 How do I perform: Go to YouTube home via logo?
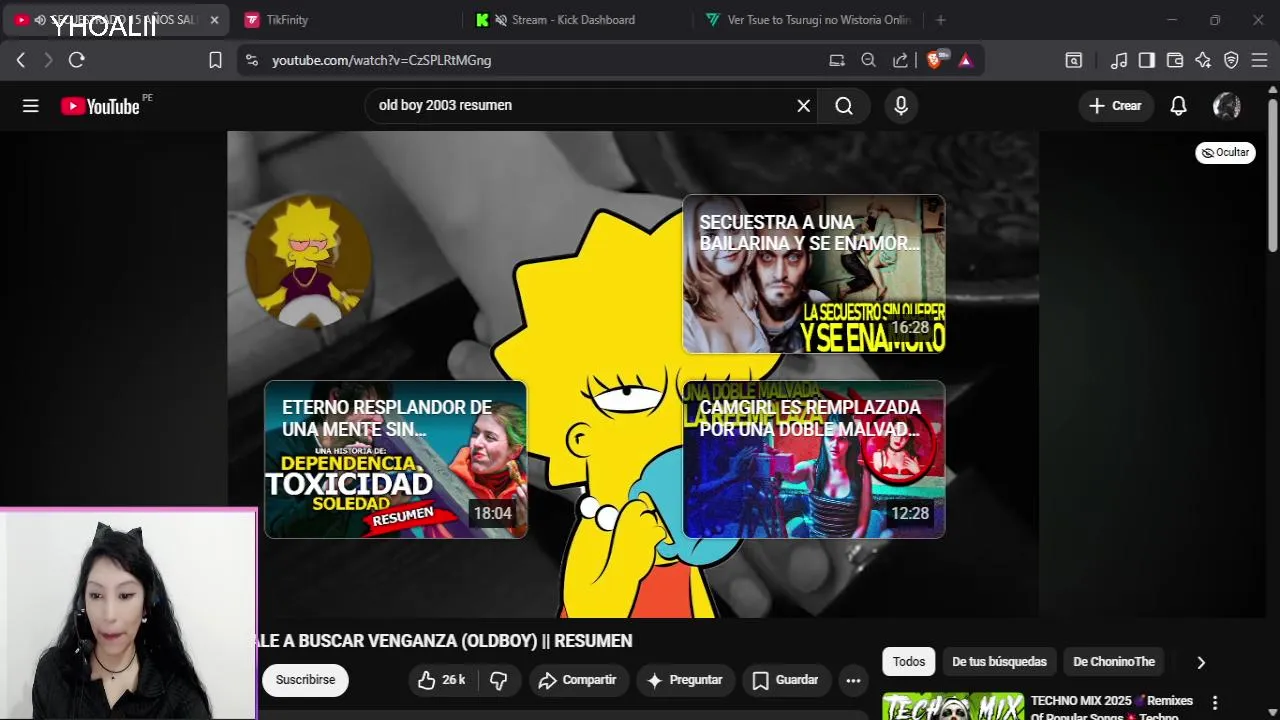coord(100,106)
